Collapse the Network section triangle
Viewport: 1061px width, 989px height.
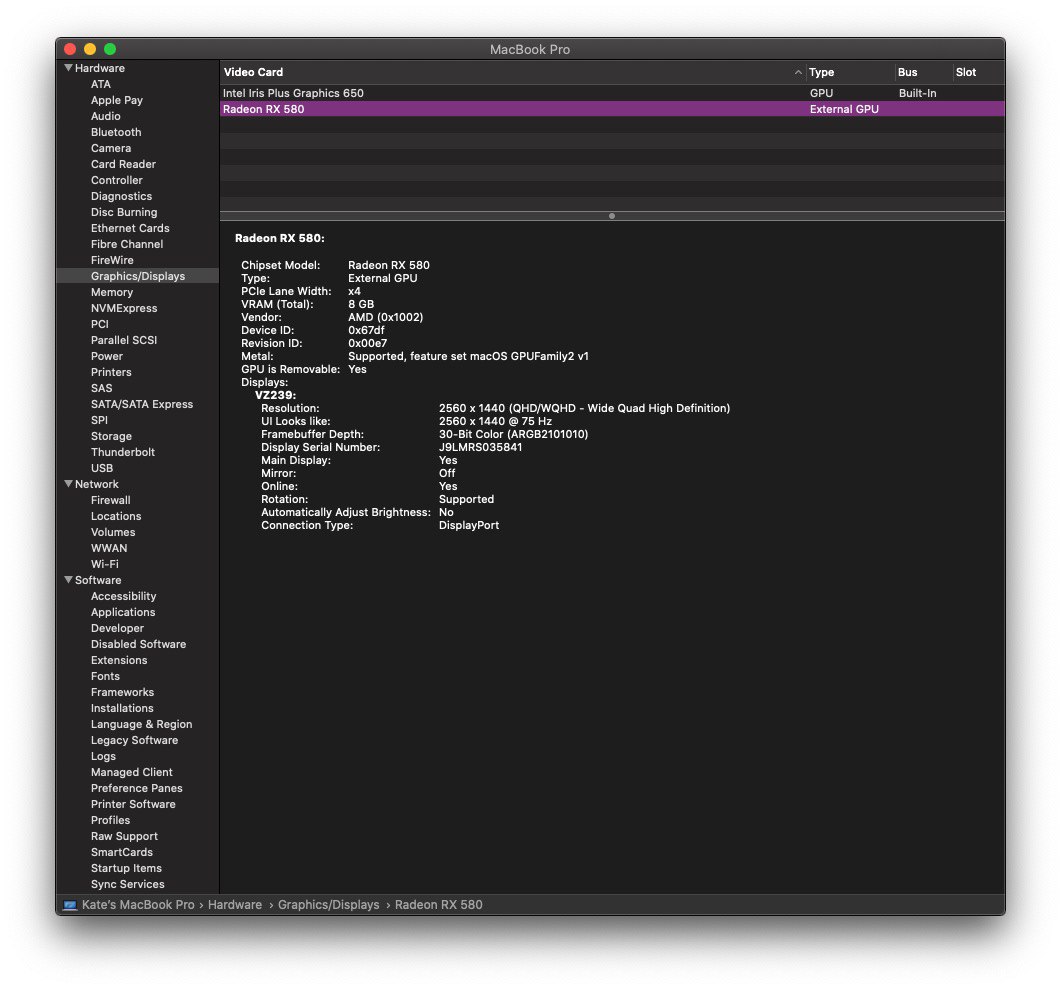coord(68,484)
